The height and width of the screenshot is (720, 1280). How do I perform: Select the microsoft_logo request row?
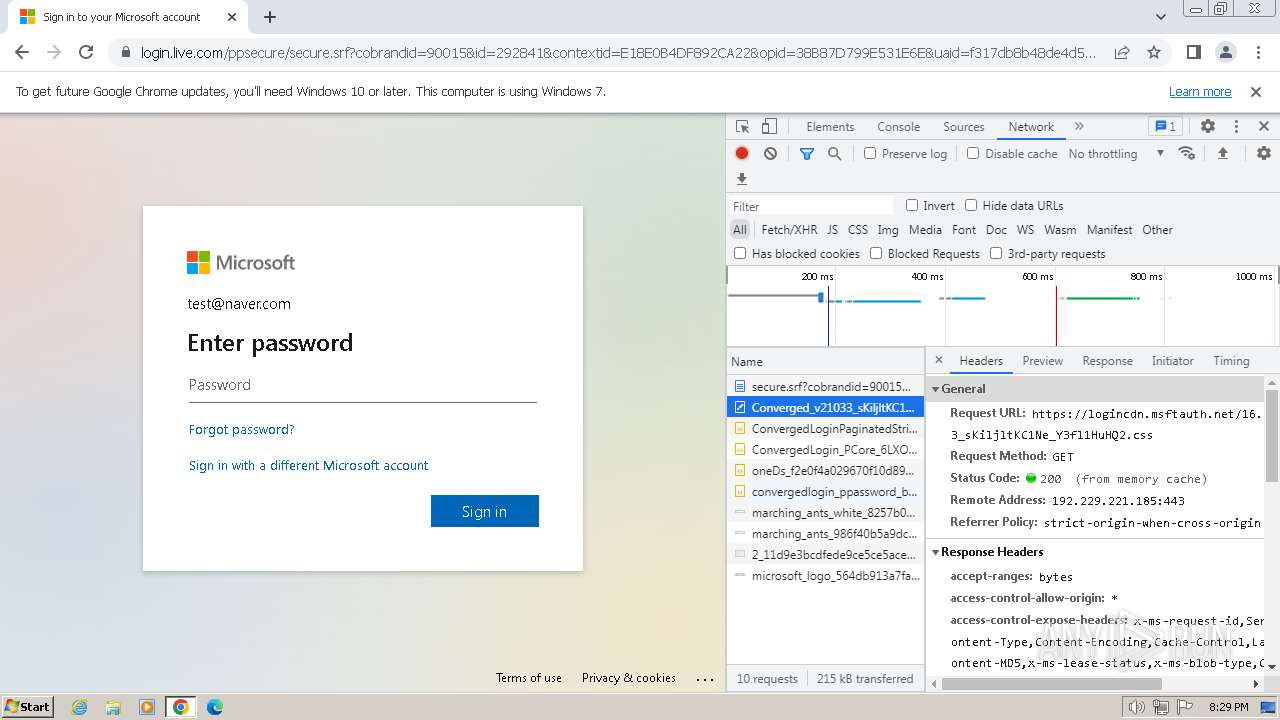coord(826,576)
